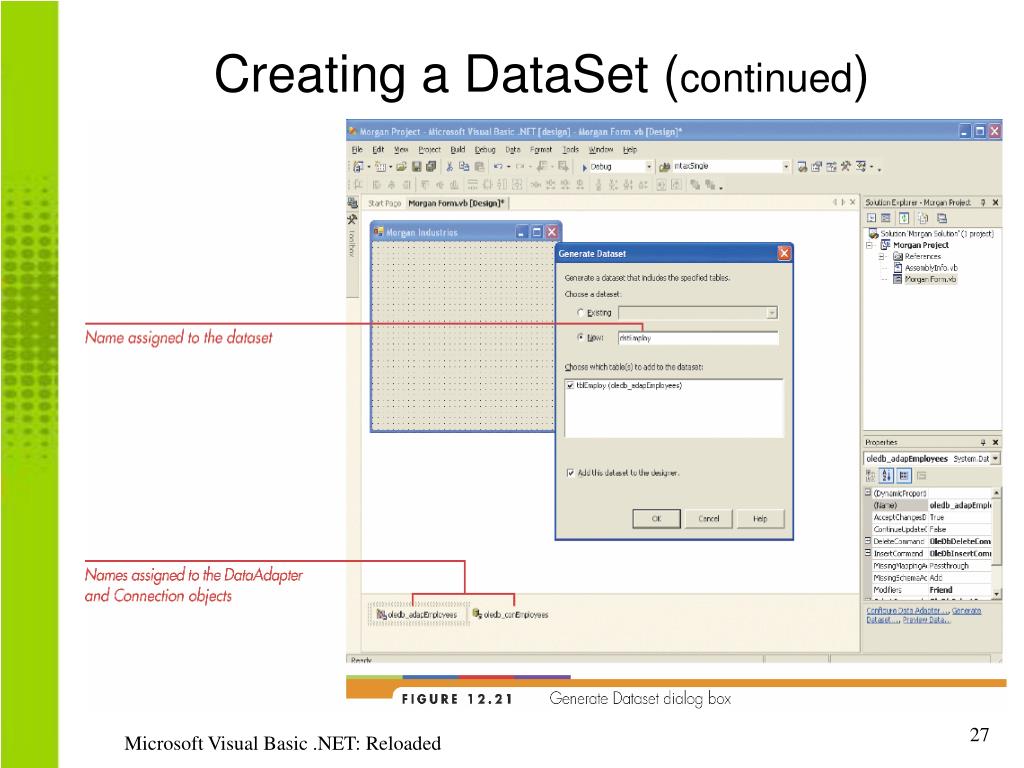The image size is (1024, 768).
Task: Click the New dataset name field
Action: [x=698, y=338]
